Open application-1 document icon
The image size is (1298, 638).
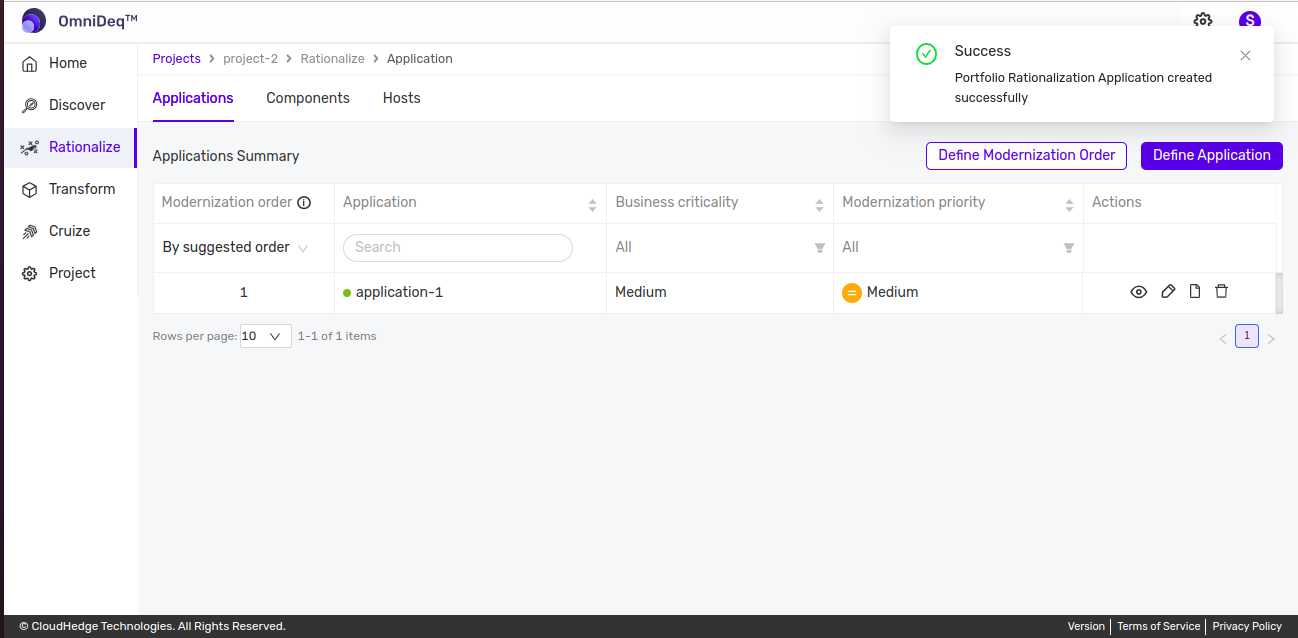click(1194, 292)
